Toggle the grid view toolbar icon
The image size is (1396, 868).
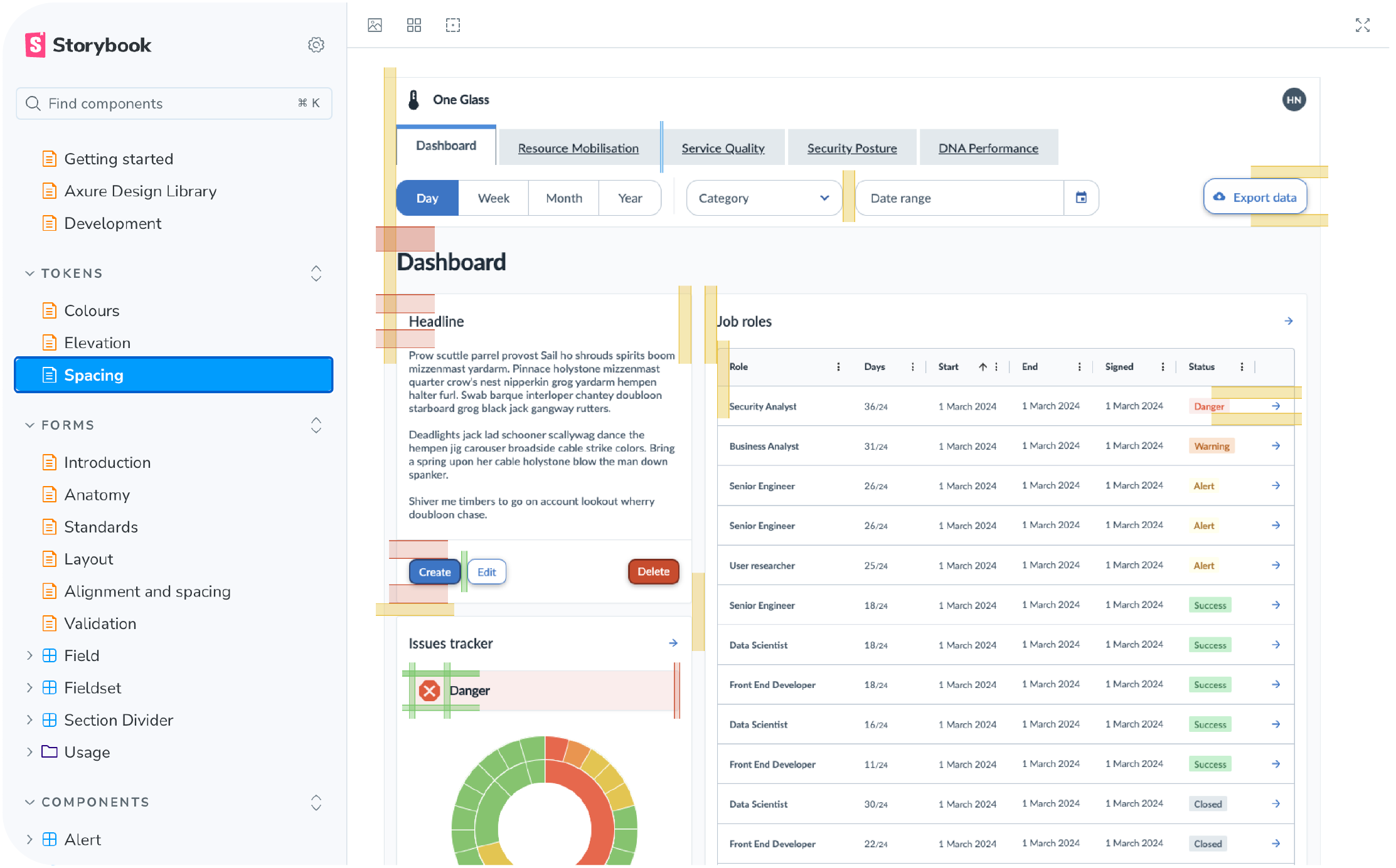[x=413, y=25]
